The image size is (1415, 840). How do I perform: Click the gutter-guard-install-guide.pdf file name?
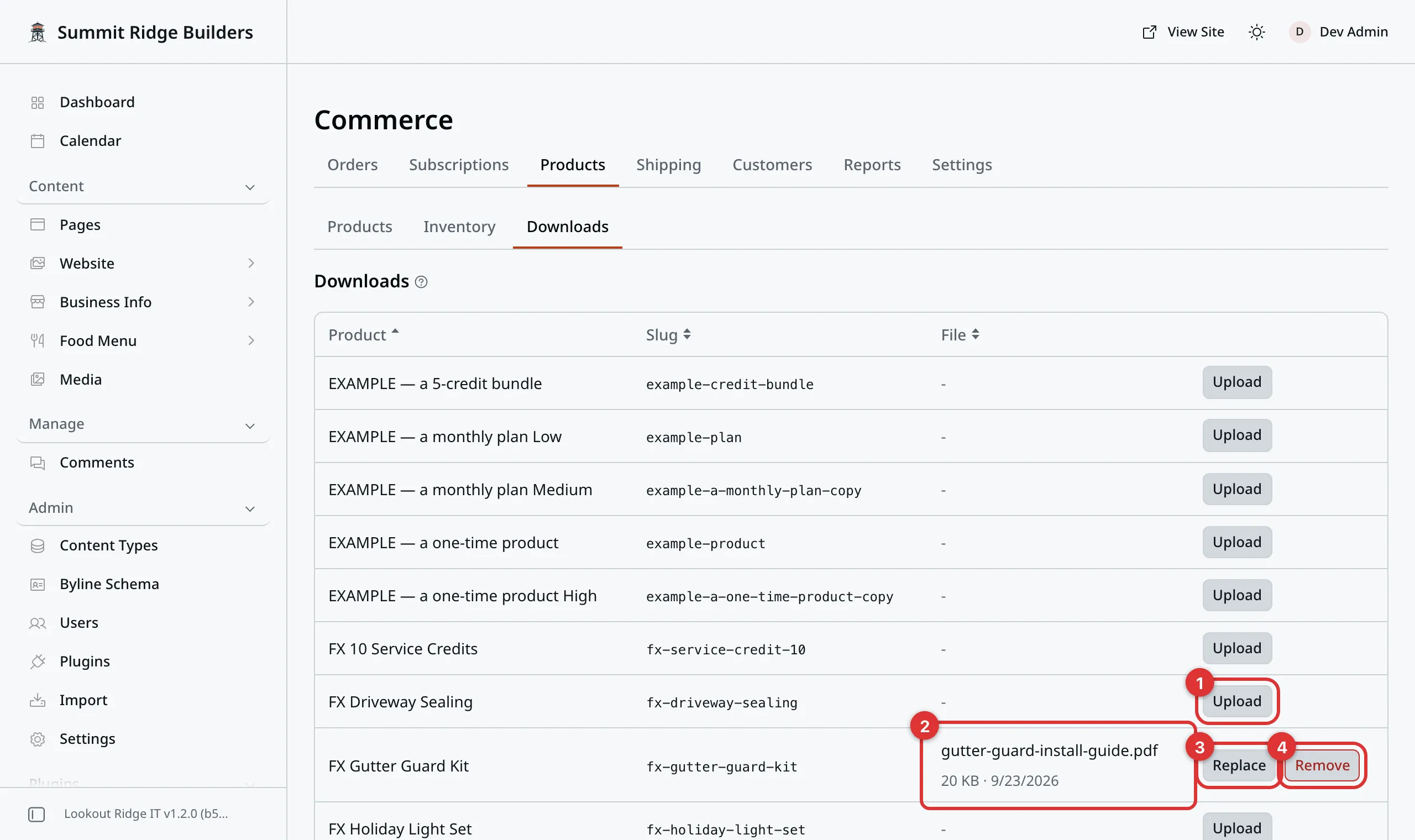point(1049,750)
